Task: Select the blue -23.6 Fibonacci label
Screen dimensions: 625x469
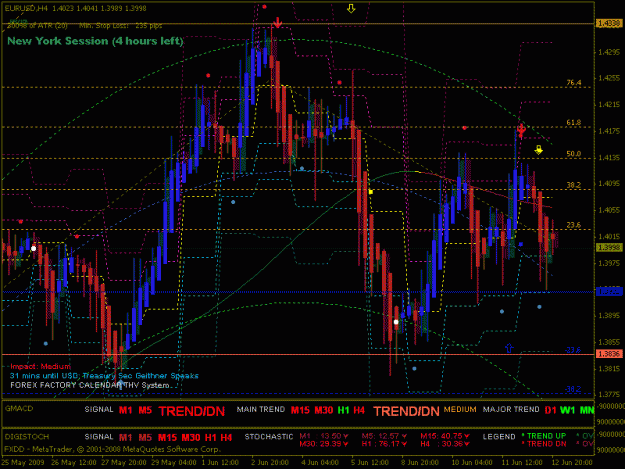Action: point(573,350)
